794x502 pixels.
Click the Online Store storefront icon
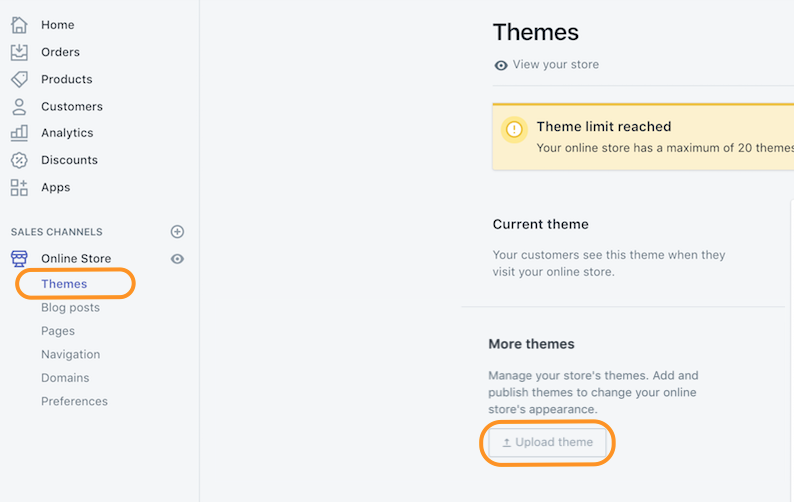coord(19,259)
